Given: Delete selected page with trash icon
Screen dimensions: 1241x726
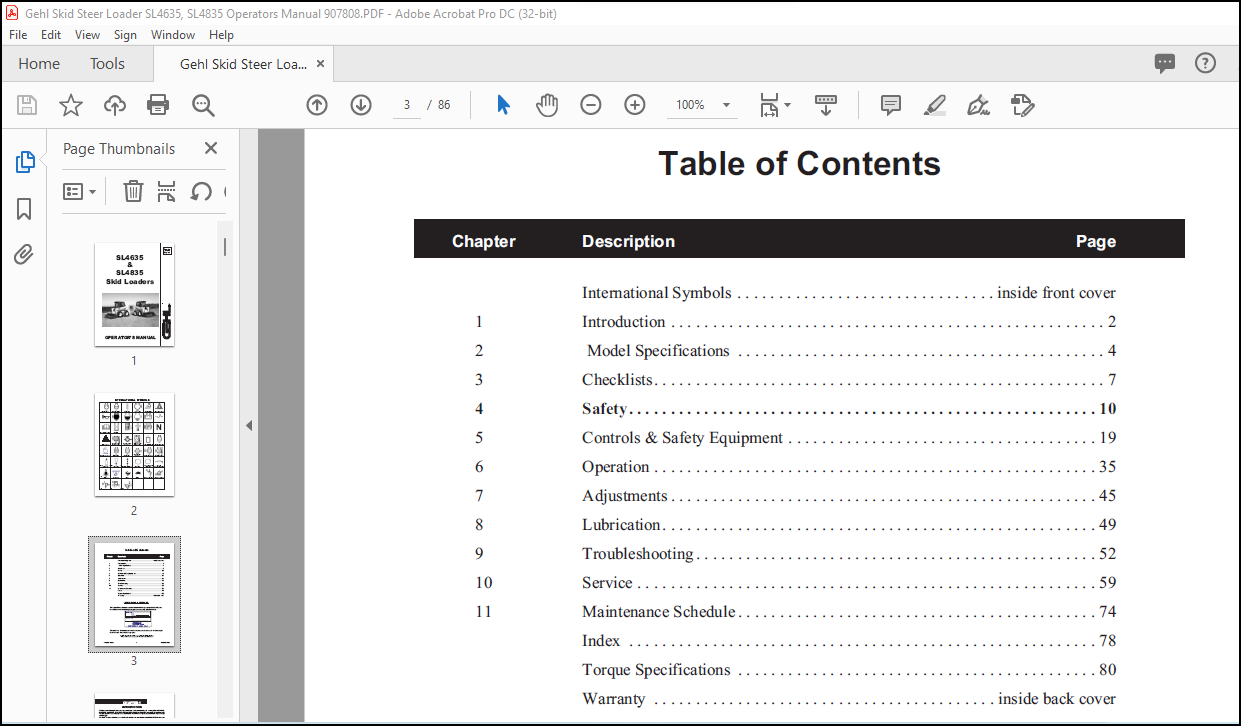Looking at the screenshot, I should (133, 191).
